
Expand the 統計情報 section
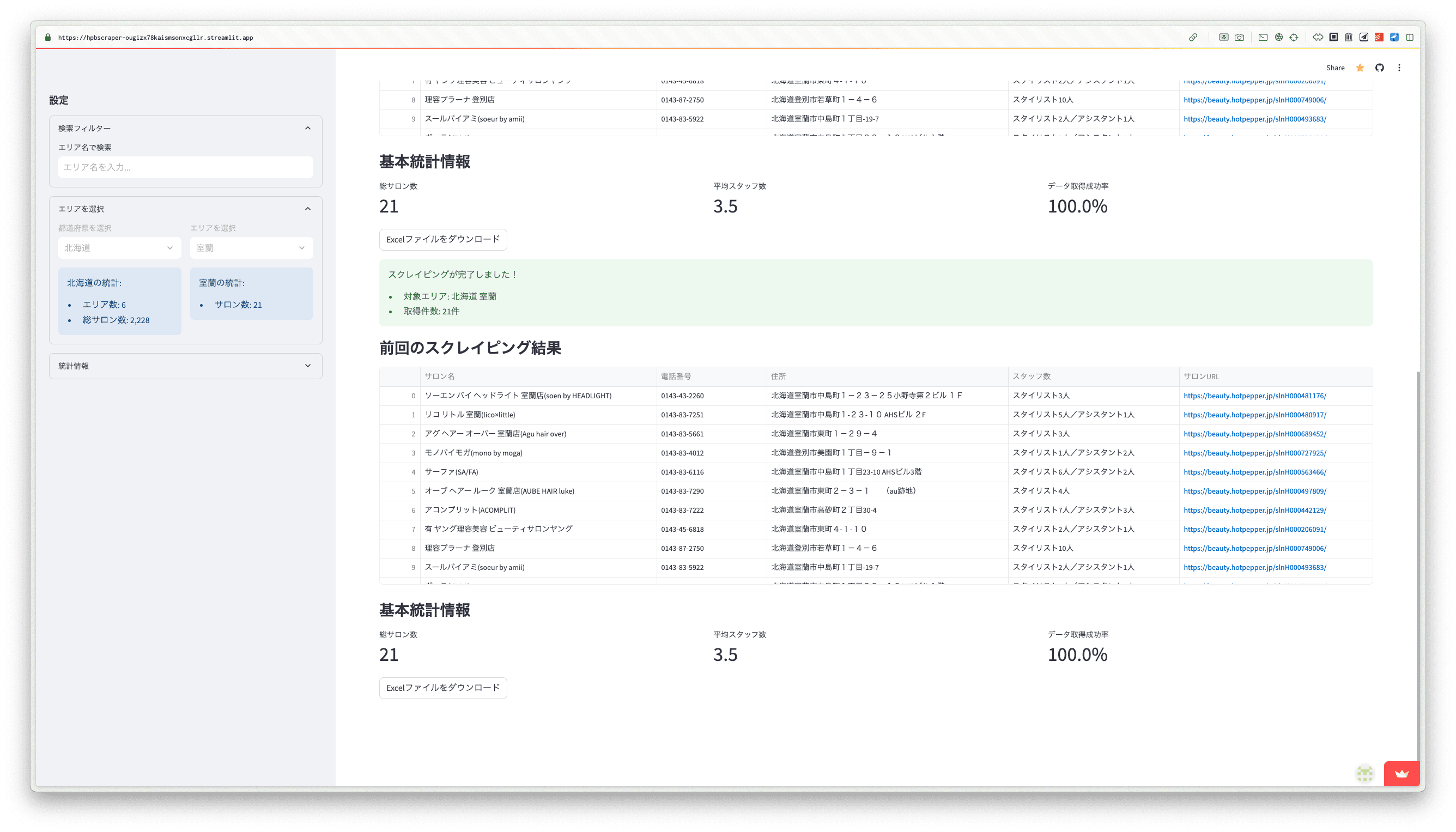pyautogui.click(x=186, y=366)
